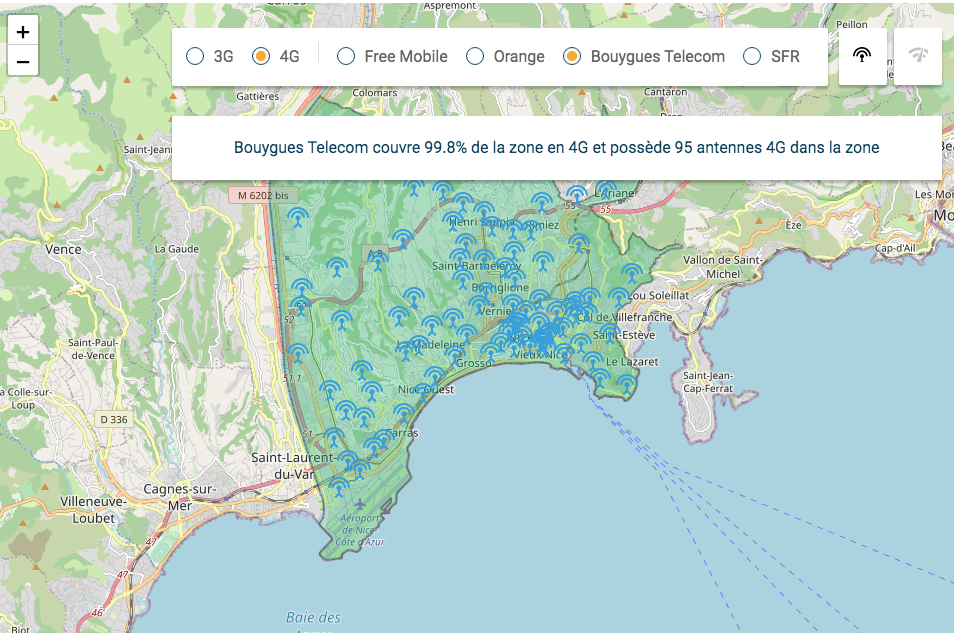Click the airplane icon at Nice airport
The height and width of the screenshot is (633, 954).
coord(360,502)
